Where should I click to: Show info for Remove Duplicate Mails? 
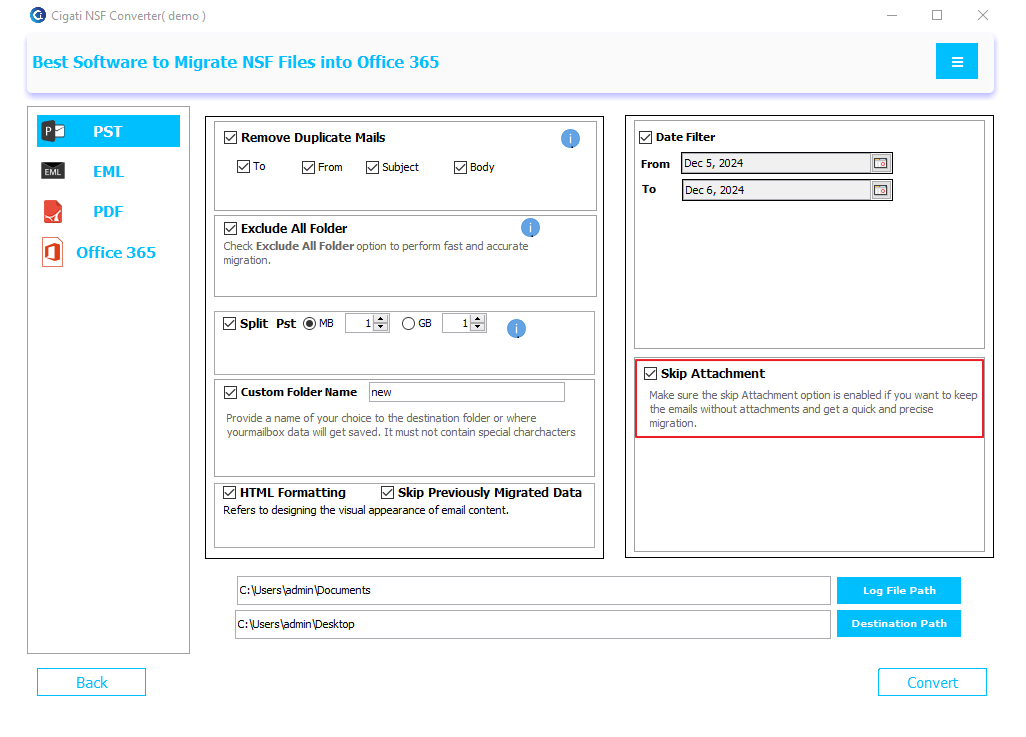(x=570, y=139)
